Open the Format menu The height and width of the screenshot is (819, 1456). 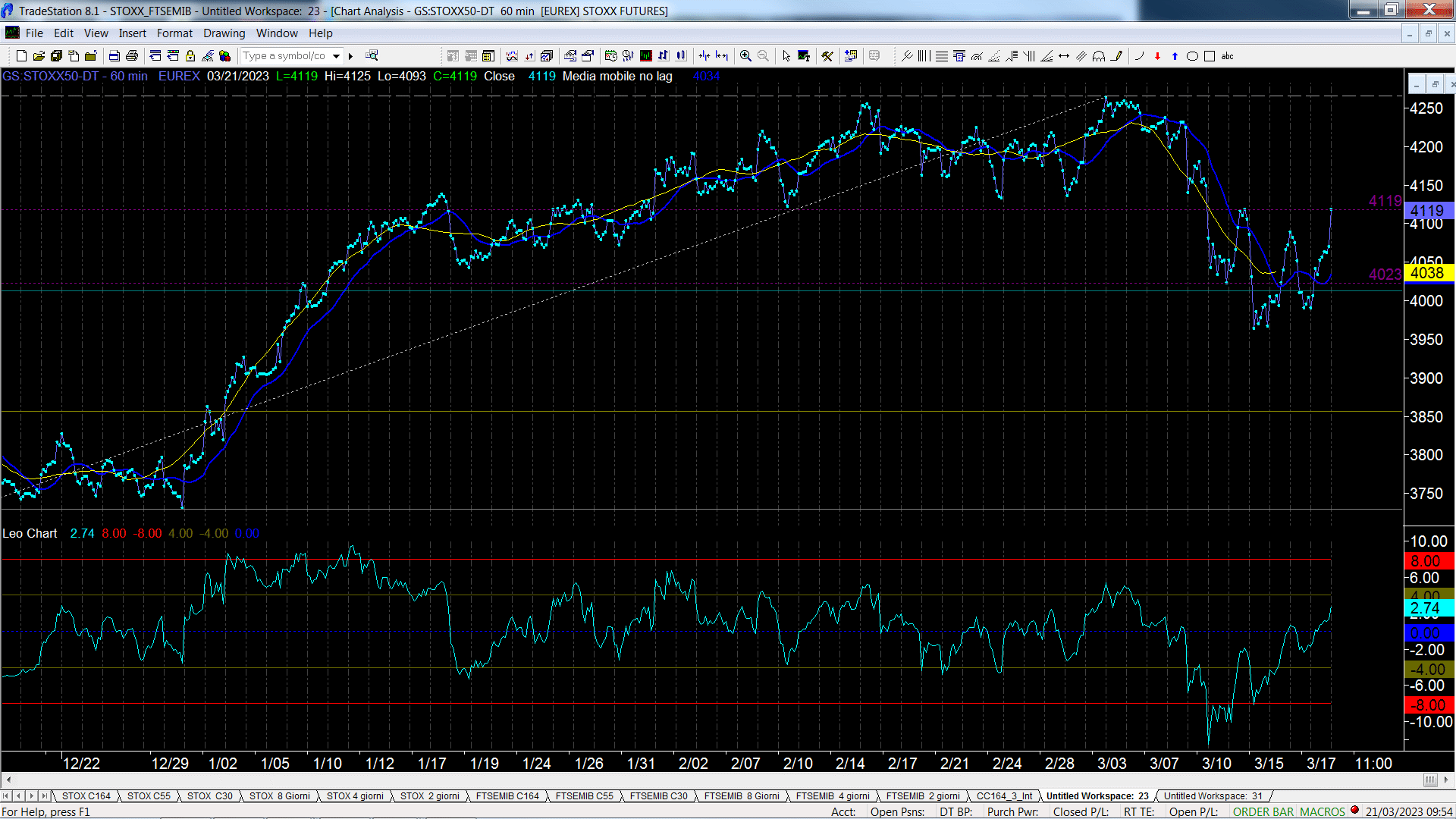[174, 33]
